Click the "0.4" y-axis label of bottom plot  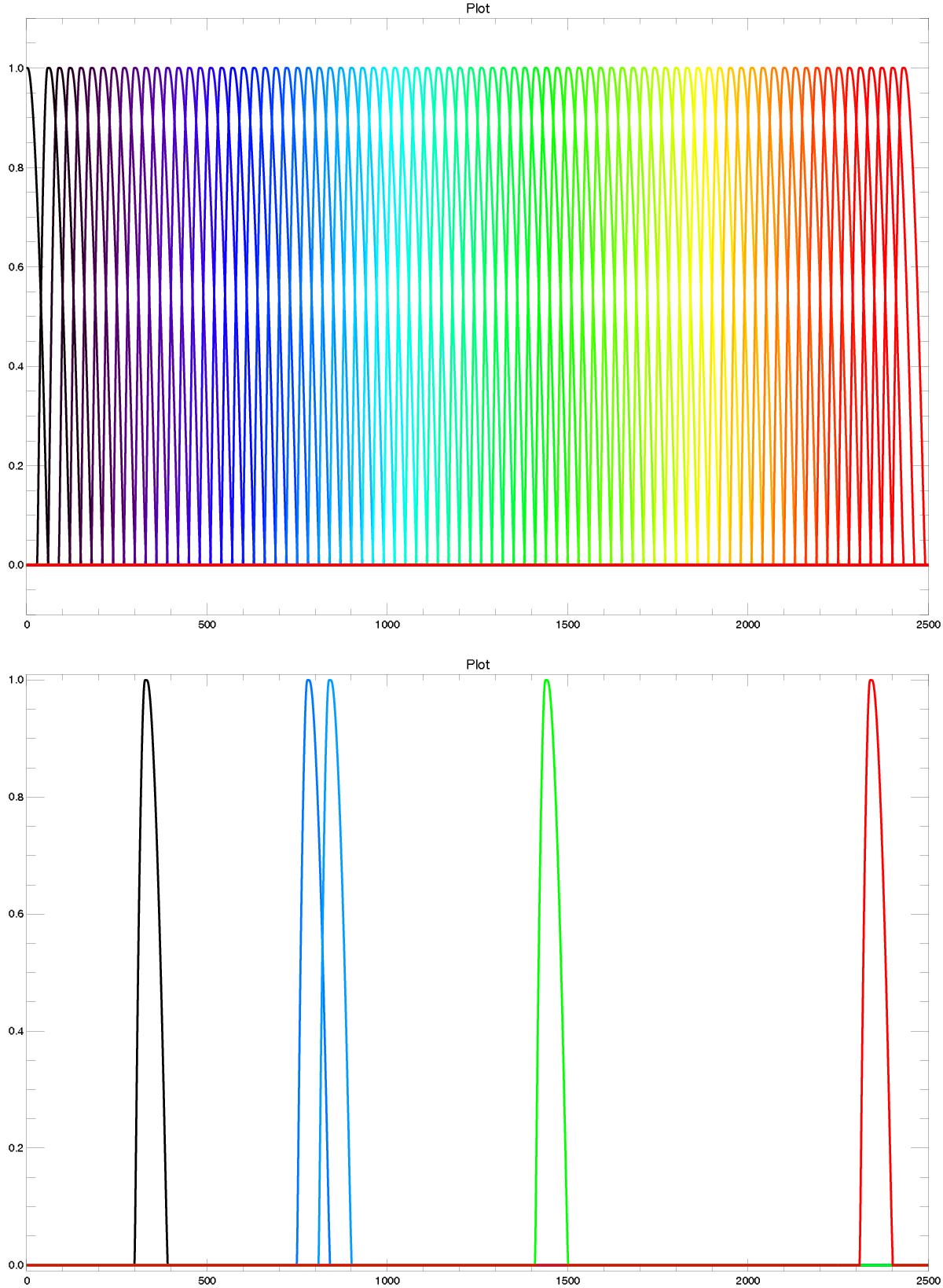pos(13,1031)
